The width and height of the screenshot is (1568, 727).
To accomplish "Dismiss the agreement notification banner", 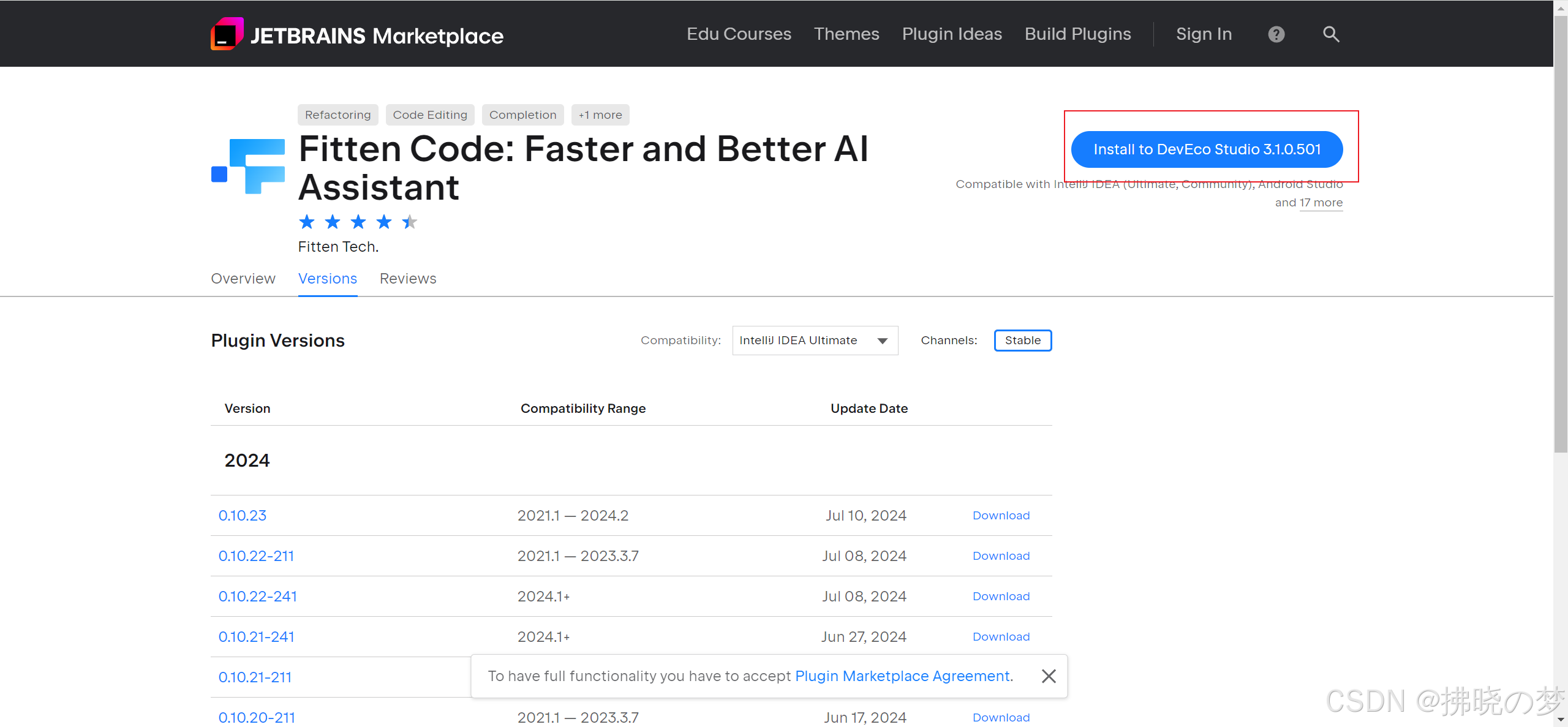I will (1049, 676).
